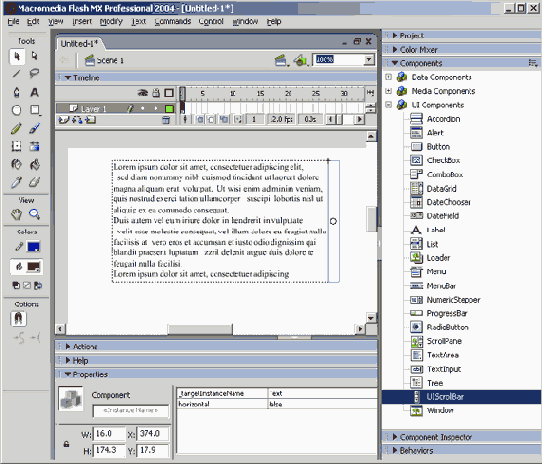The image size is (542, 464).
Task: Click the Edit Scene clapboard icon
Action: (281, 61)
